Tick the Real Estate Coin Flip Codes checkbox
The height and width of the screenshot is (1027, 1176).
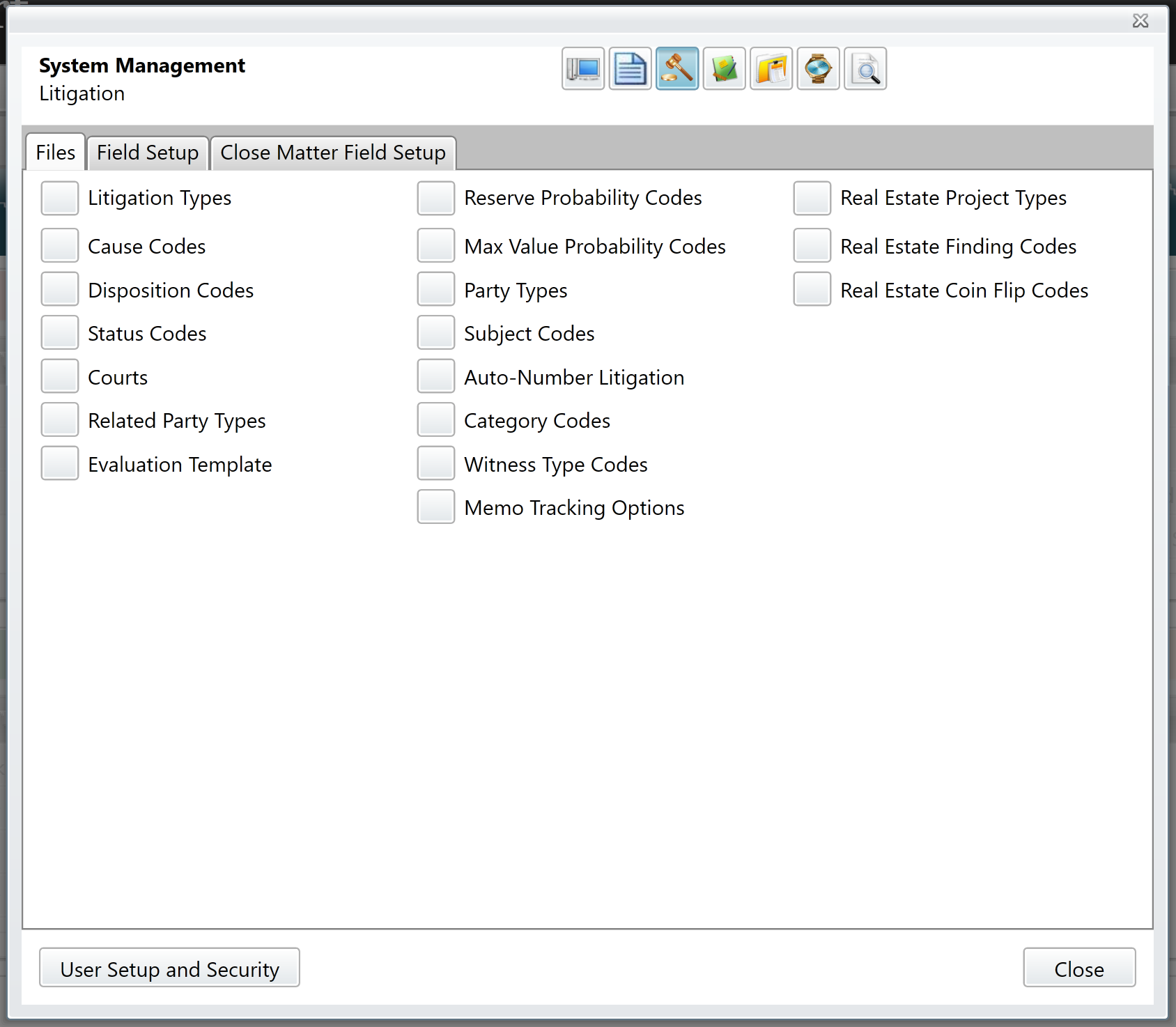[x=811, y=289]
